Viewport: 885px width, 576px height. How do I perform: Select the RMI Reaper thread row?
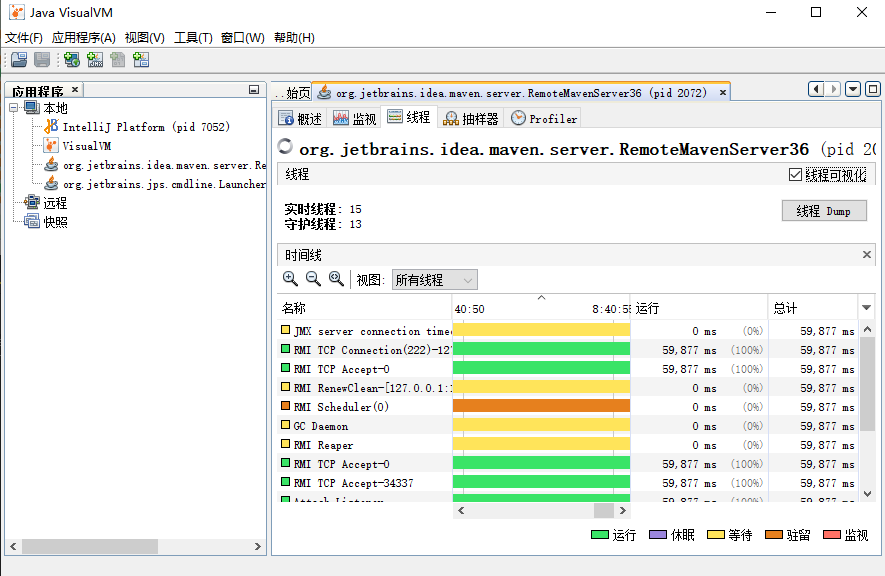[x=567, y=445]
